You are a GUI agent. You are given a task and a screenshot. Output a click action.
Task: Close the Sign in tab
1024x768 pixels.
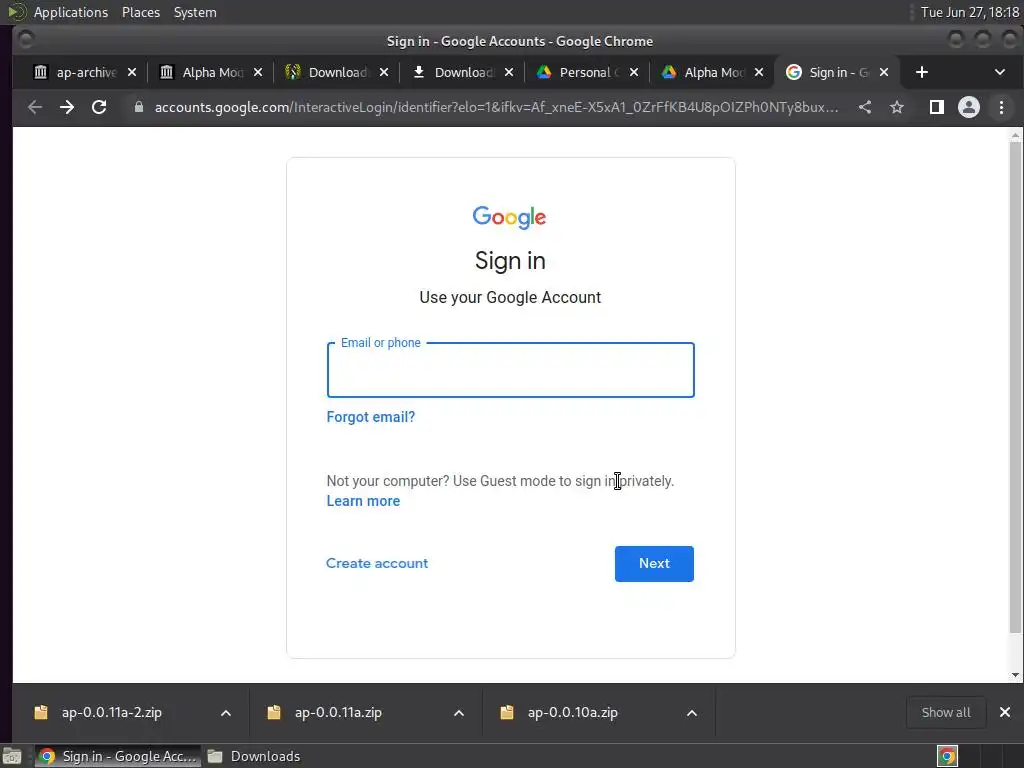(884, 72)
